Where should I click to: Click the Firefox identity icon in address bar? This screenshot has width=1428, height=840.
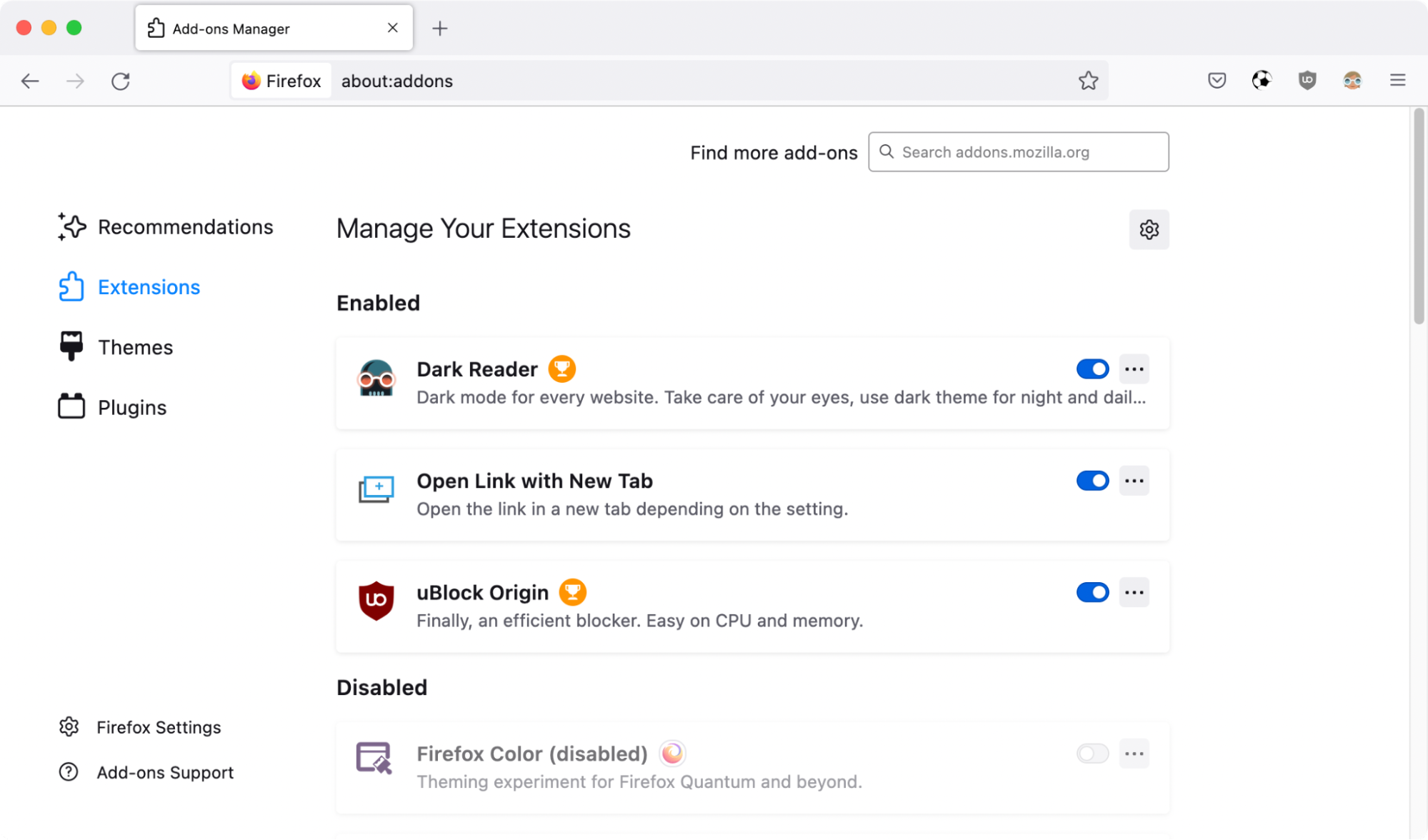coord(281,81)
